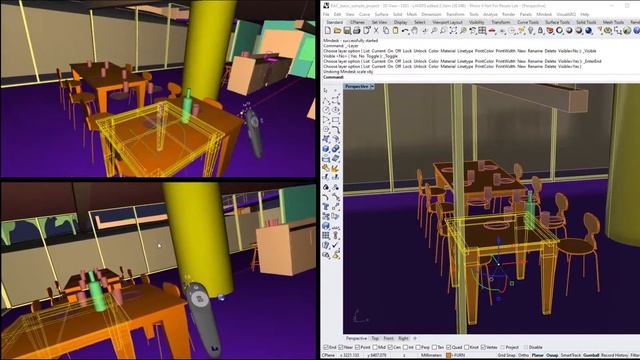Switch to the Solid Tools toolbar tab
This screenshot has height=360, width=640.
[x=586, y=22]
